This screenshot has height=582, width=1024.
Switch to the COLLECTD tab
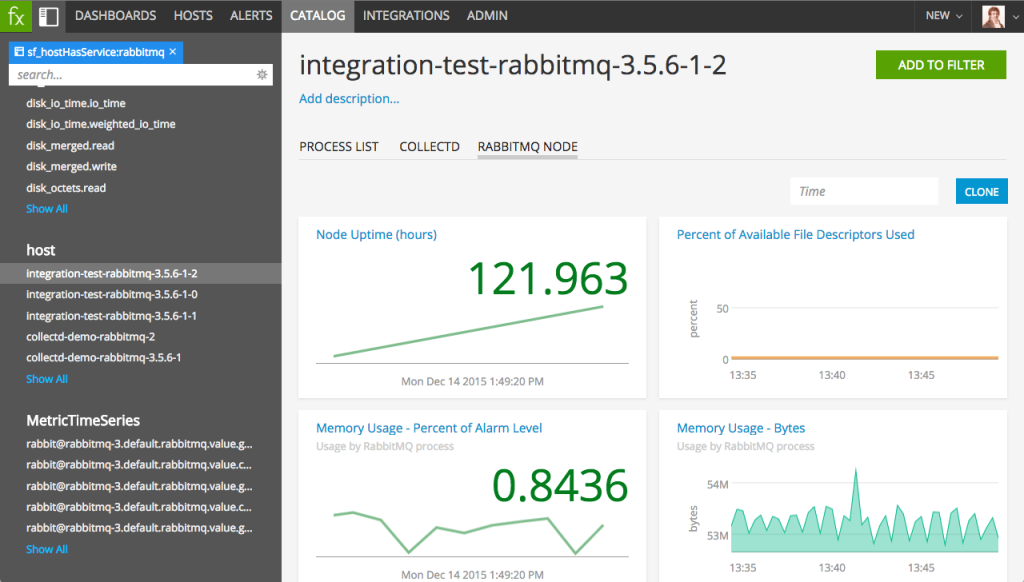click(430, 147)
